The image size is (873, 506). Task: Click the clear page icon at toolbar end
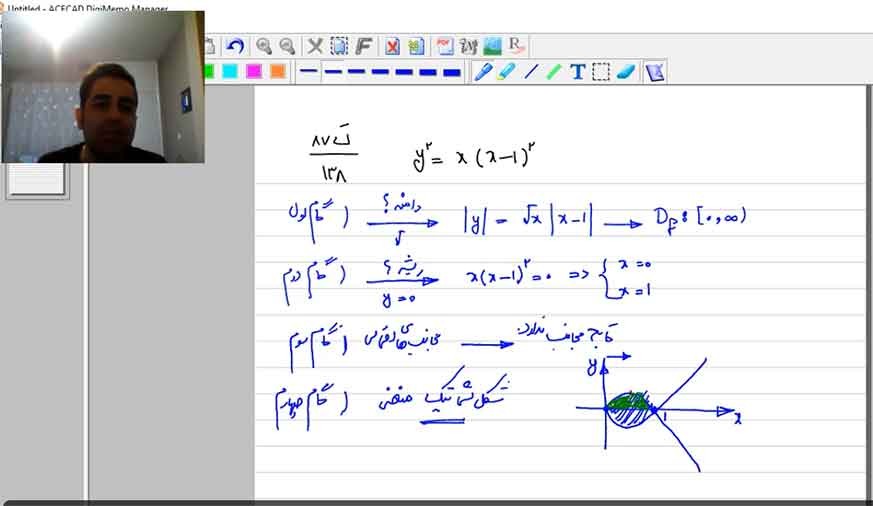pyautogui.click(x=655, y=72)
